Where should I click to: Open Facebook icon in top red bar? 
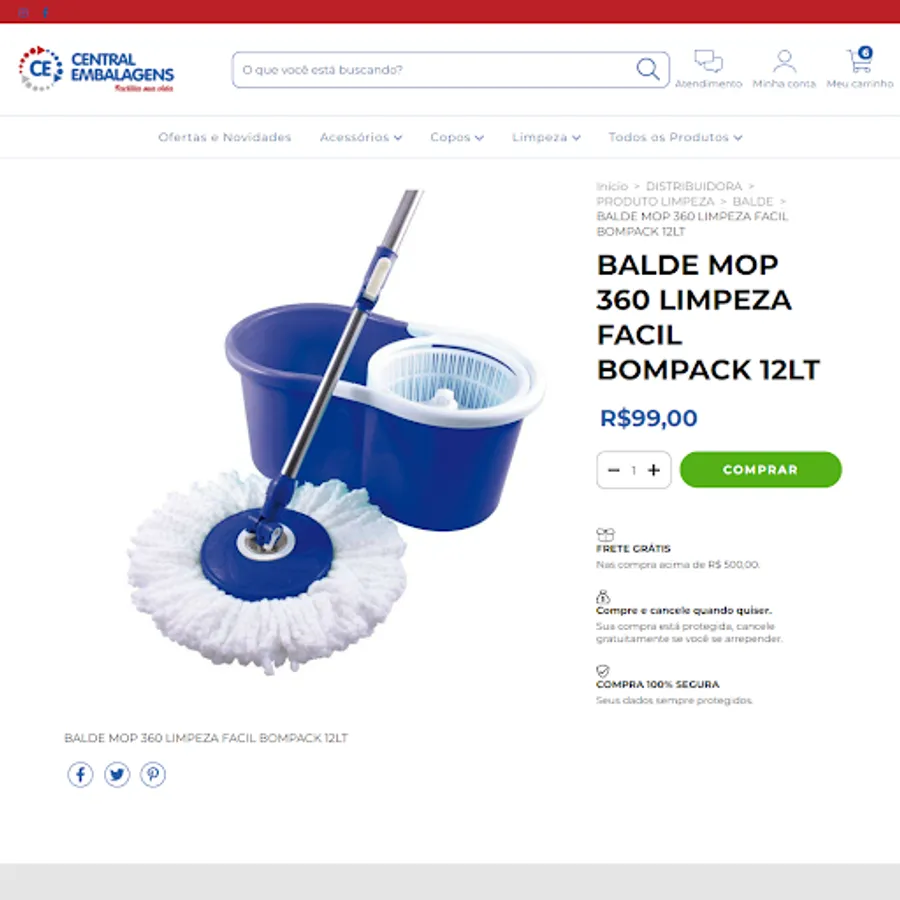pos(45,13)
